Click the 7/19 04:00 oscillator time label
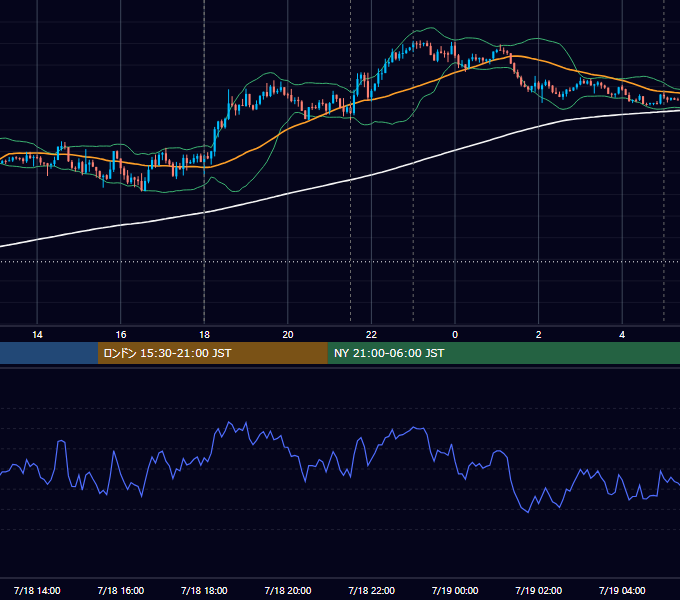680x600 pixels. point(622,590)
